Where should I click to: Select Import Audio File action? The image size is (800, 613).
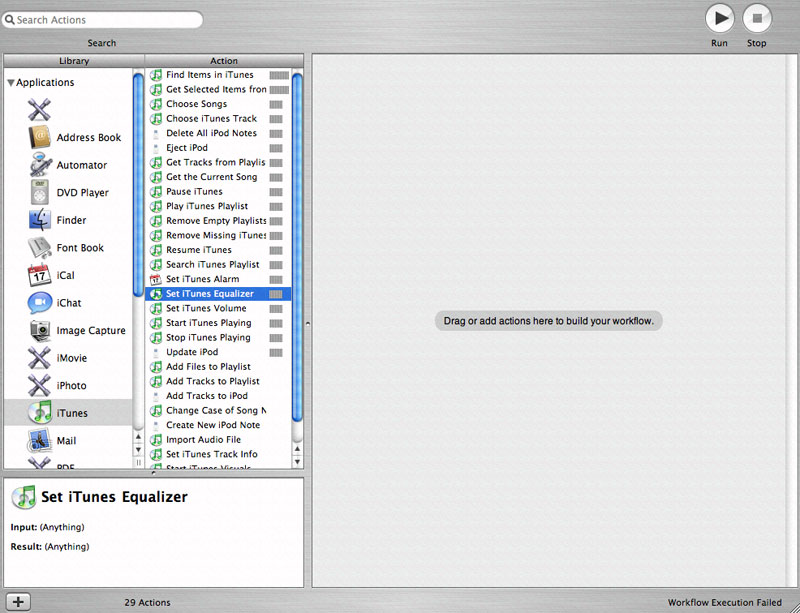[x=218, y=440]
